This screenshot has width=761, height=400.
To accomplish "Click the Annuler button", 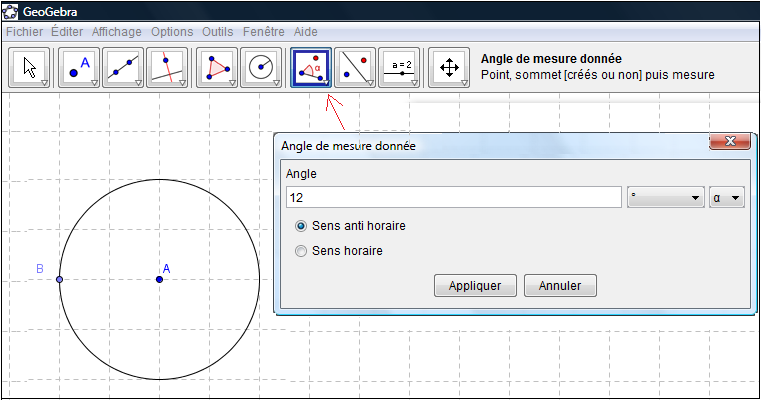I will coord(560,285).
